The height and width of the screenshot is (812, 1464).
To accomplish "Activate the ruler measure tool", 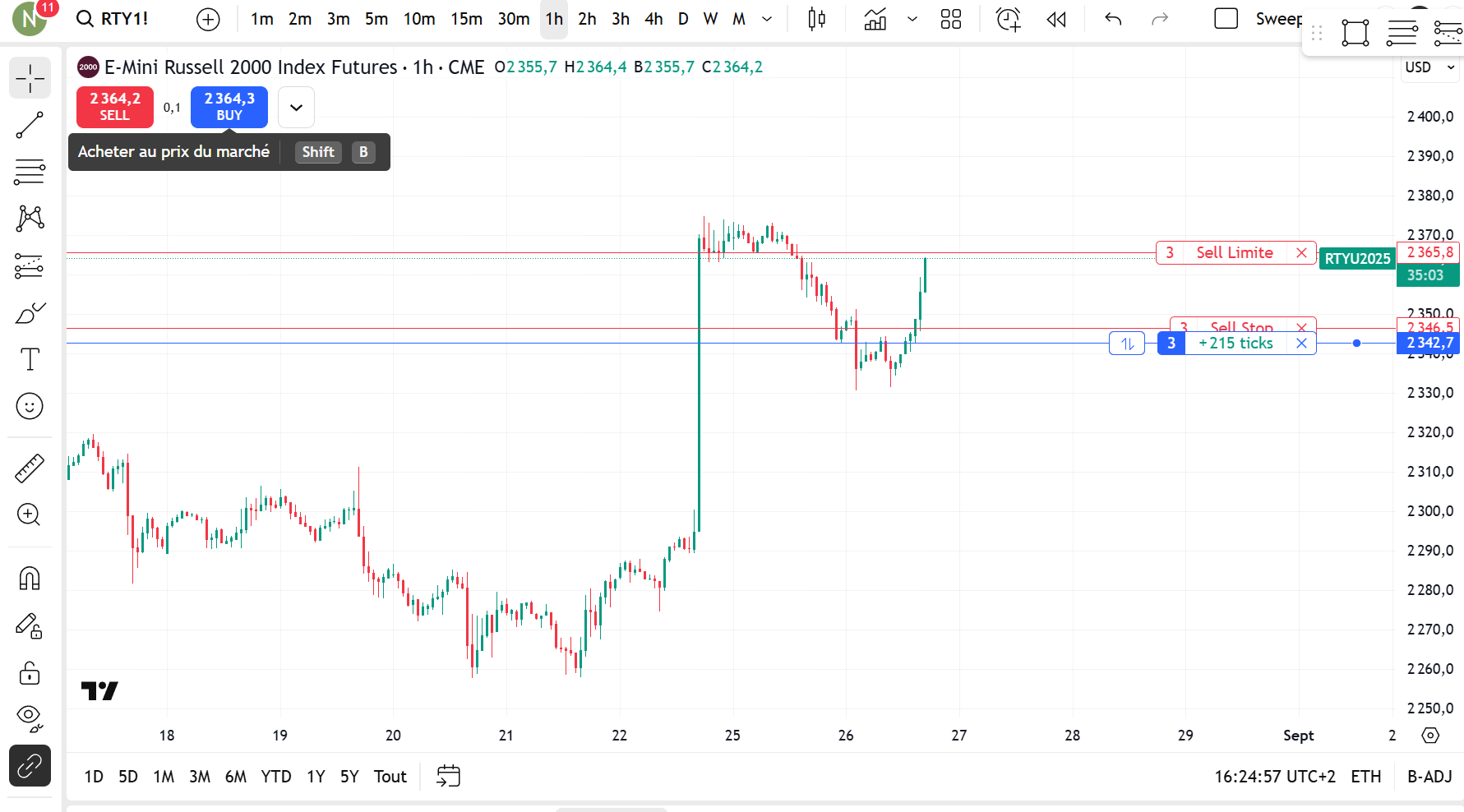I will pos(30,468).
